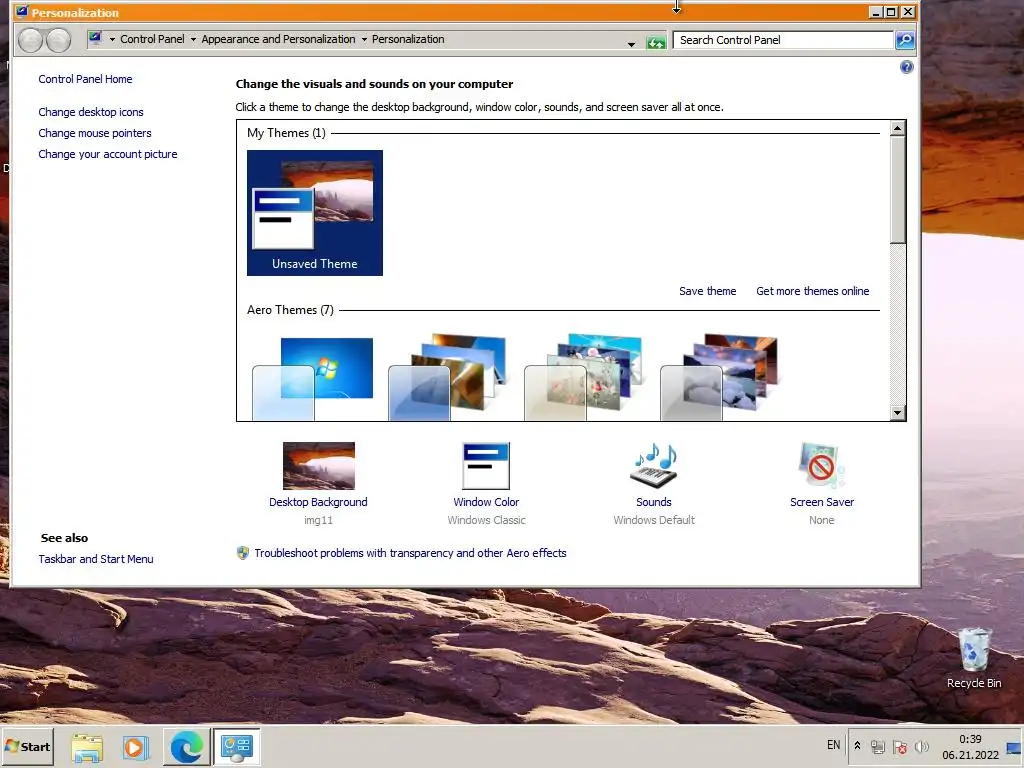Click the Appearance and Personalization breadcrumb
1024x768 pixels.
click(278, 39)
